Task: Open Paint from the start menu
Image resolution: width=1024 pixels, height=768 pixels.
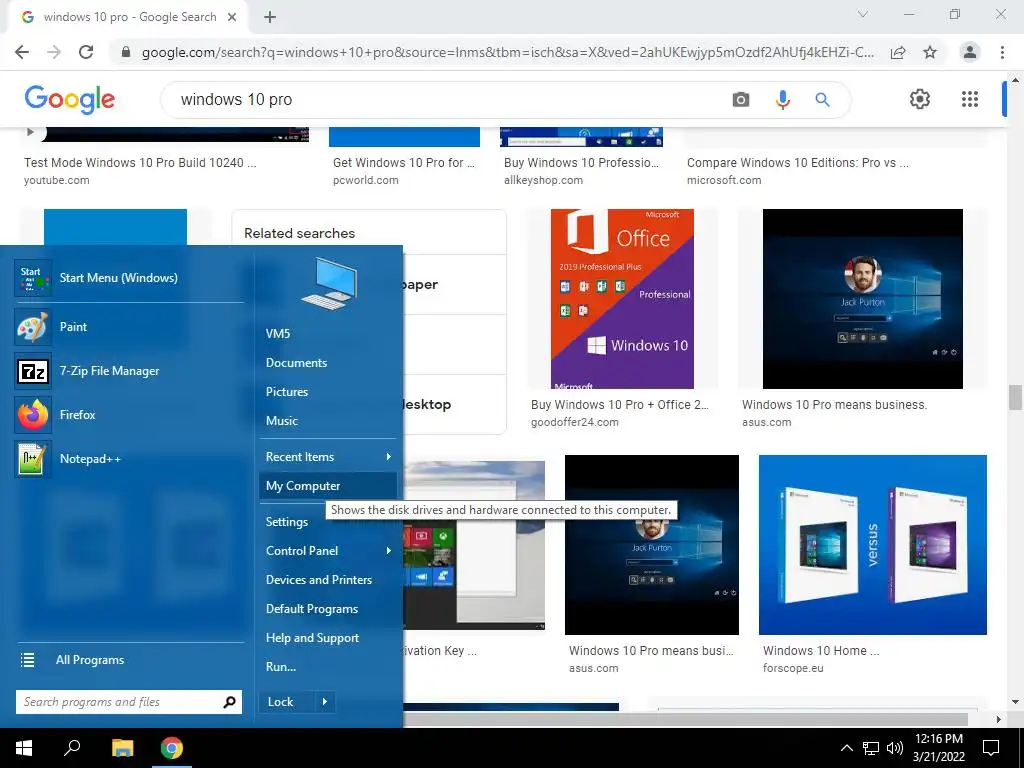Action: (129, 327)
